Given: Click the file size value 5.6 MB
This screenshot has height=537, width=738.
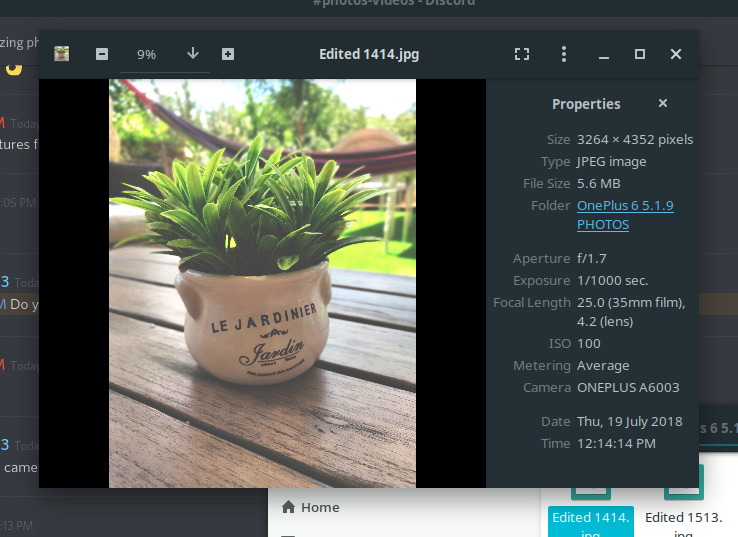Looking at the screenshot, I should [x=599, y=184].
